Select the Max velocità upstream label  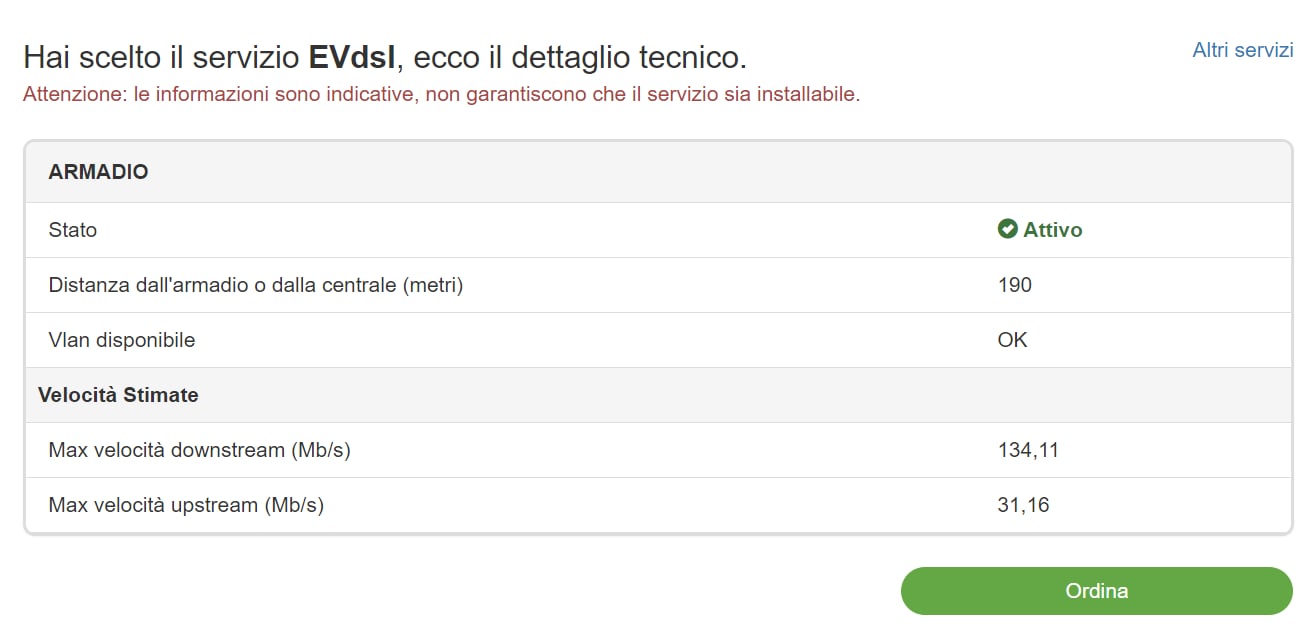(x=186, y=505)
